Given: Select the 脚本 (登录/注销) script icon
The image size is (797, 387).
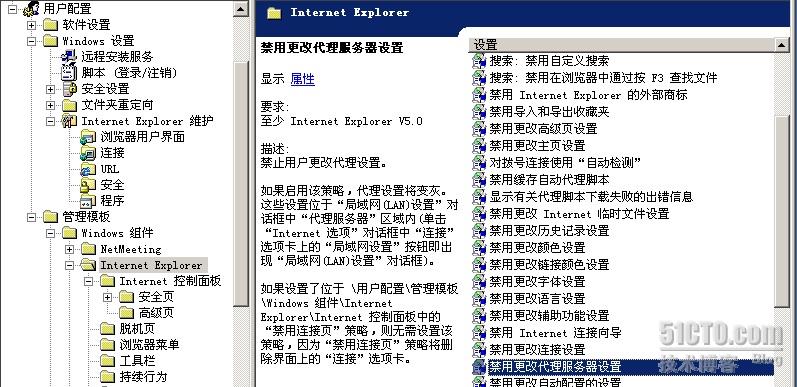Looking at the screenshot, I should coord(69,73).
